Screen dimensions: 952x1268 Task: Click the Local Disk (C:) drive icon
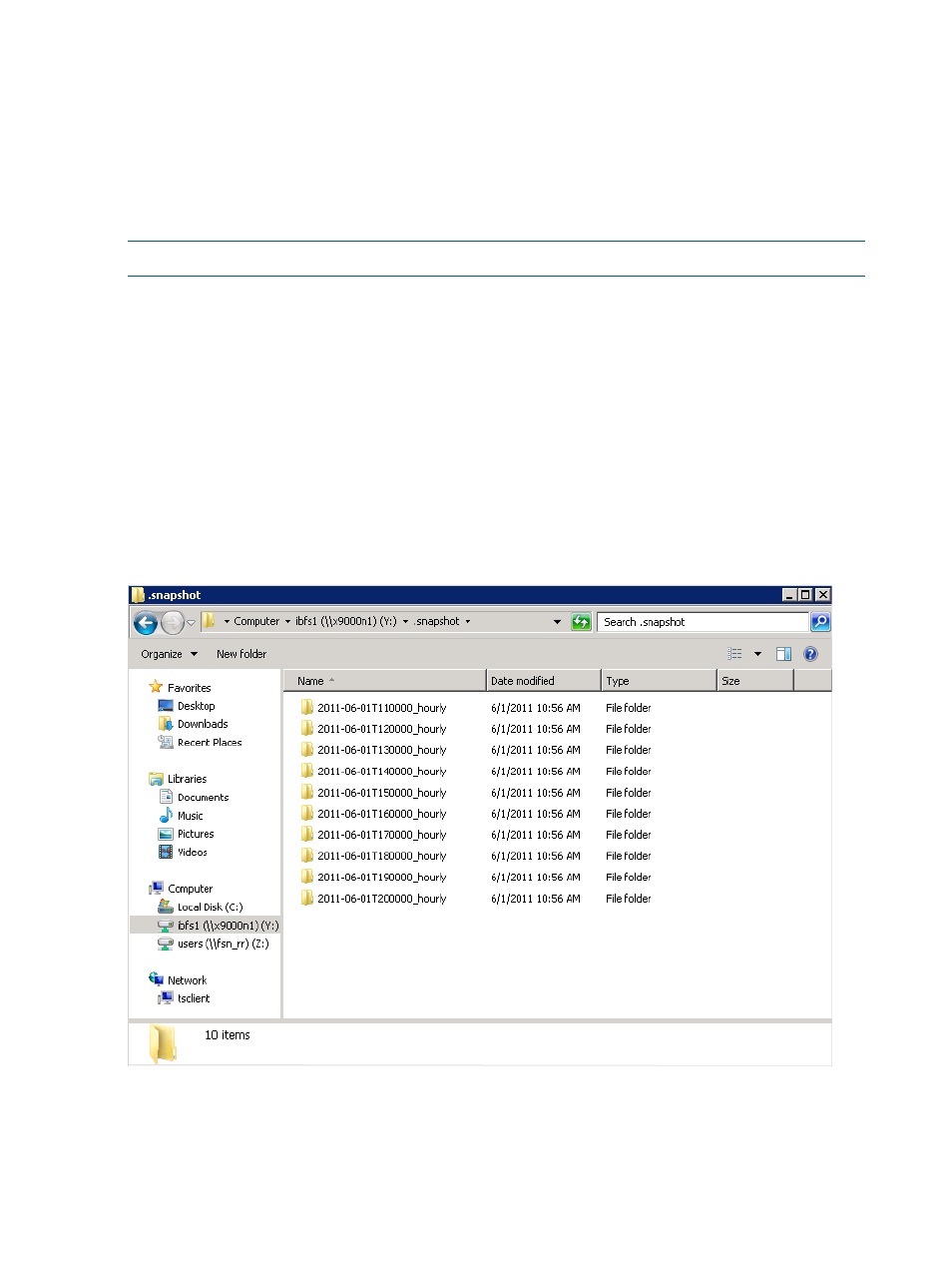point(166,907)
